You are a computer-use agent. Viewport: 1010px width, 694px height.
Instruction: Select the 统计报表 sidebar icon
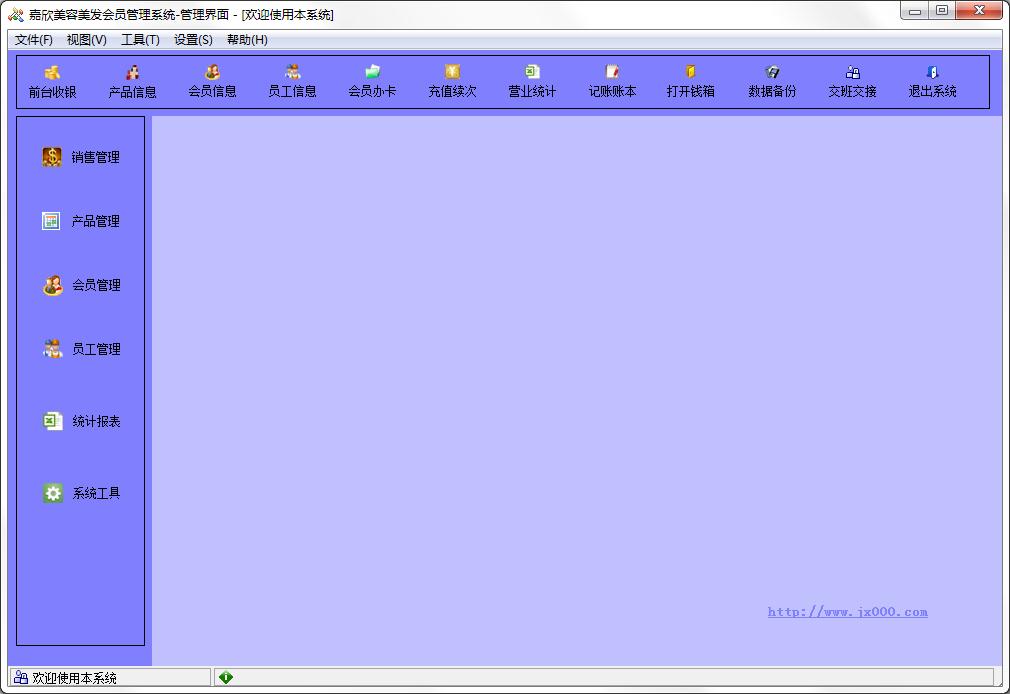(x=53, y=421)
